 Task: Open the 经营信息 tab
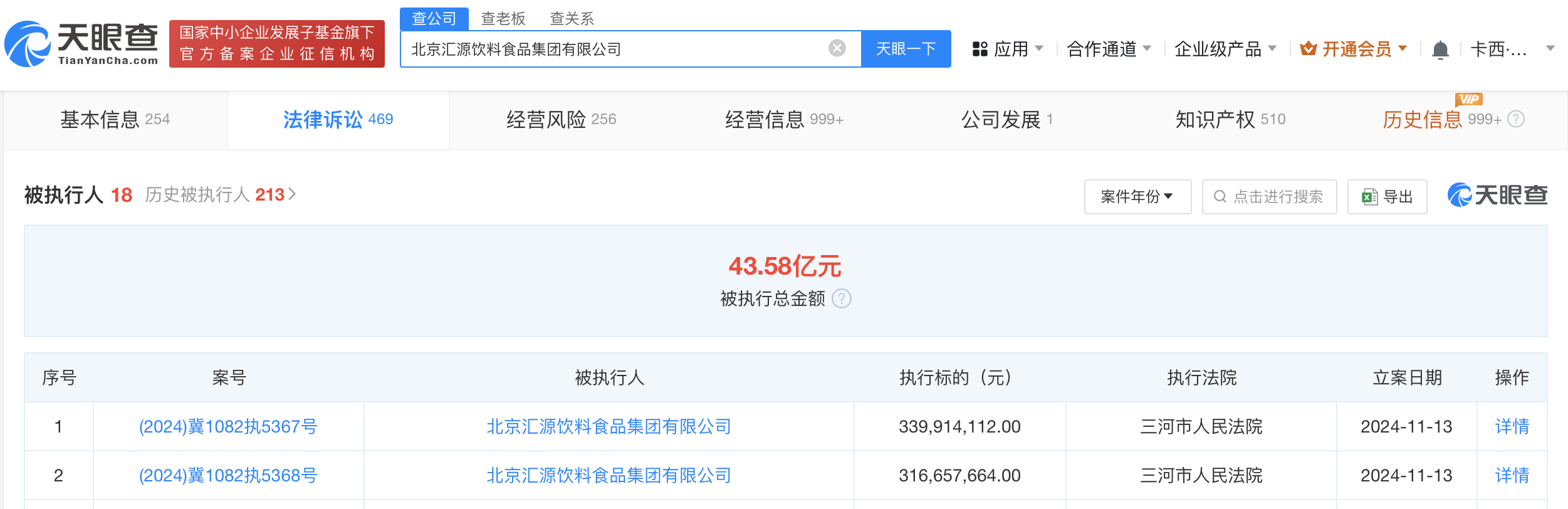point(785,119)
